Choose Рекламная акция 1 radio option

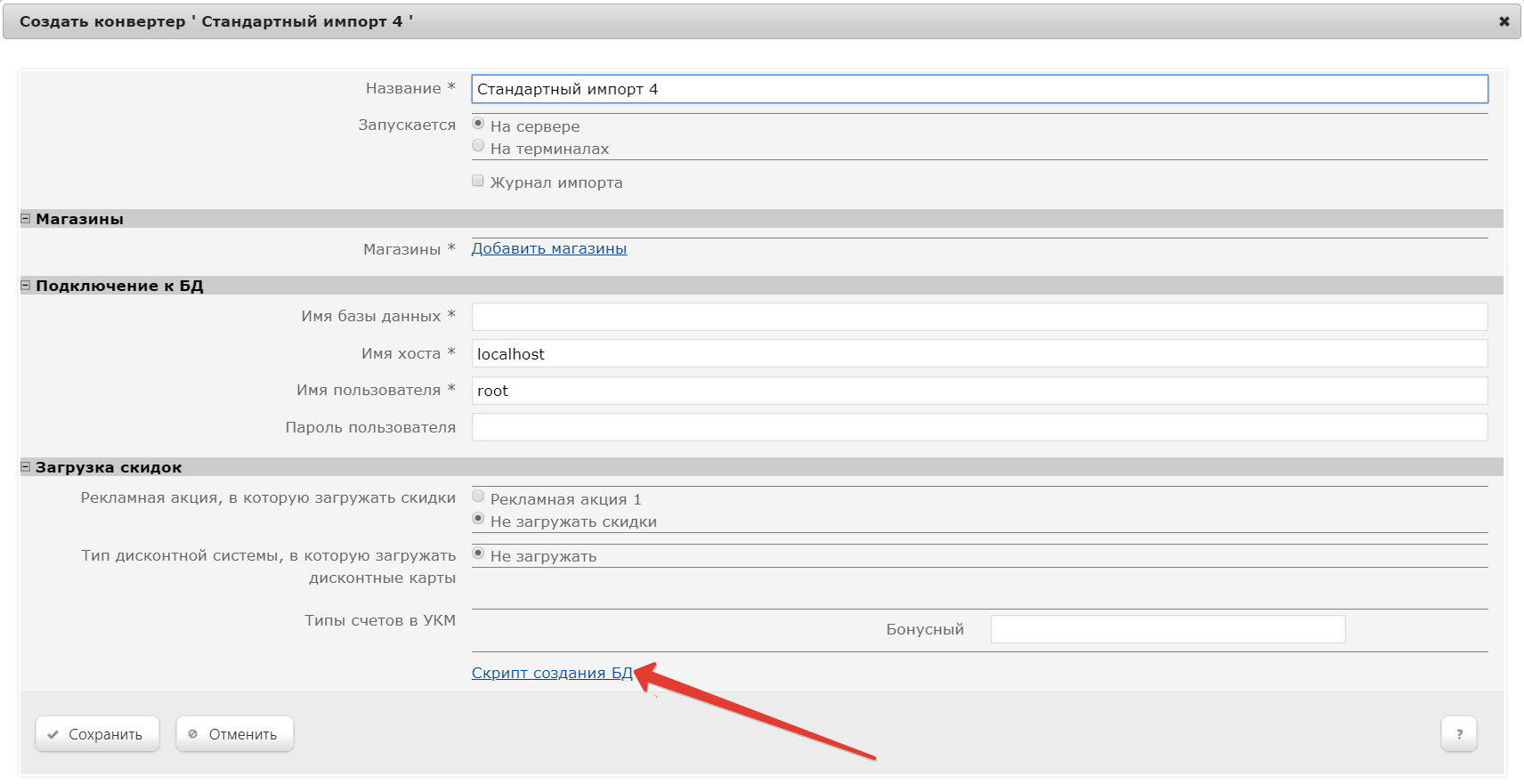[x=478, y=497]
